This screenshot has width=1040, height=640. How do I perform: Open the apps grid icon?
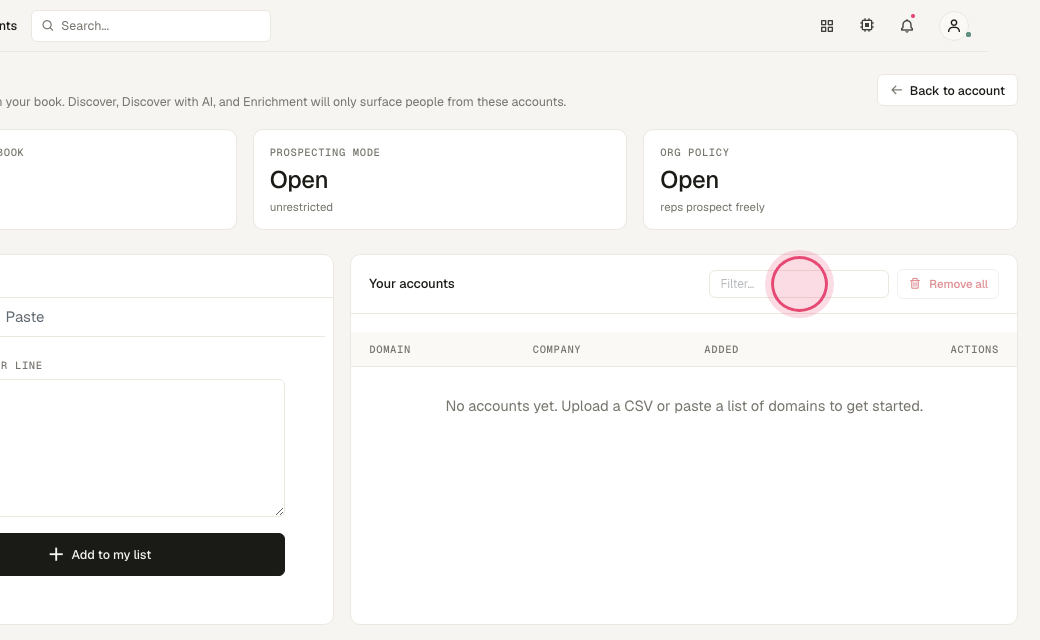[826, 26]
